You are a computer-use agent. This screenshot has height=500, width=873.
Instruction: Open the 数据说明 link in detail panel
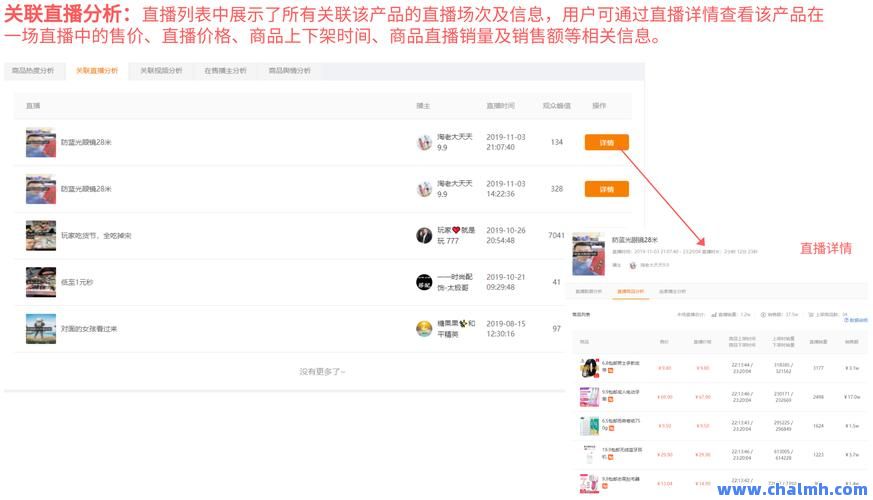pos(856,320)
